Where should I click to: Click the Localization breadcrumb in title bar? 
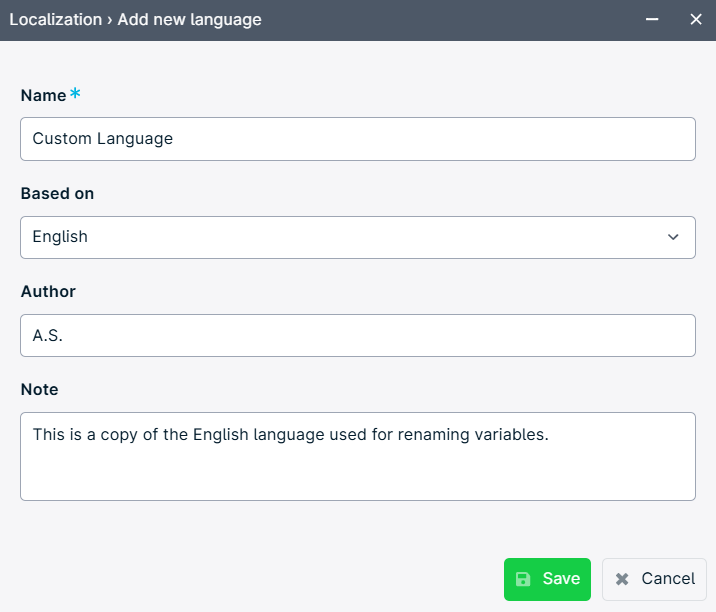click(56, 20)
